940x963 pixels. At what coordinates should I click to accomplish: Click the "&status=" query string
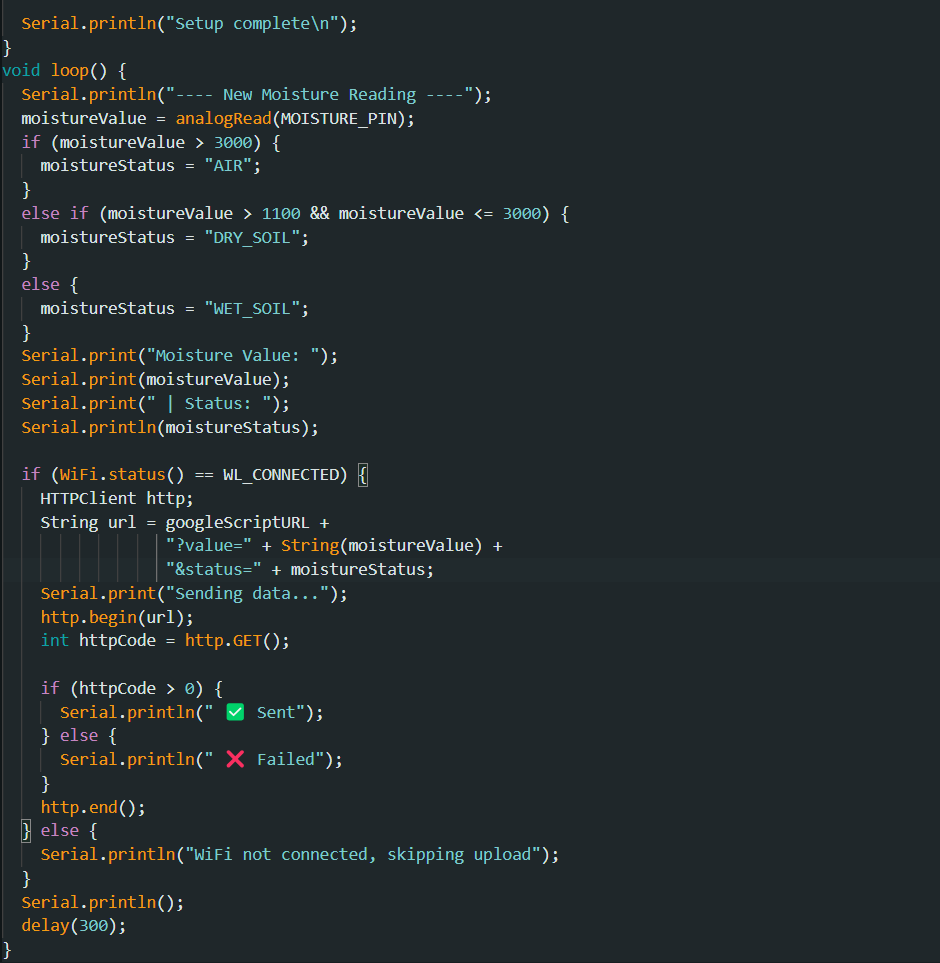(x=213, y=569)
